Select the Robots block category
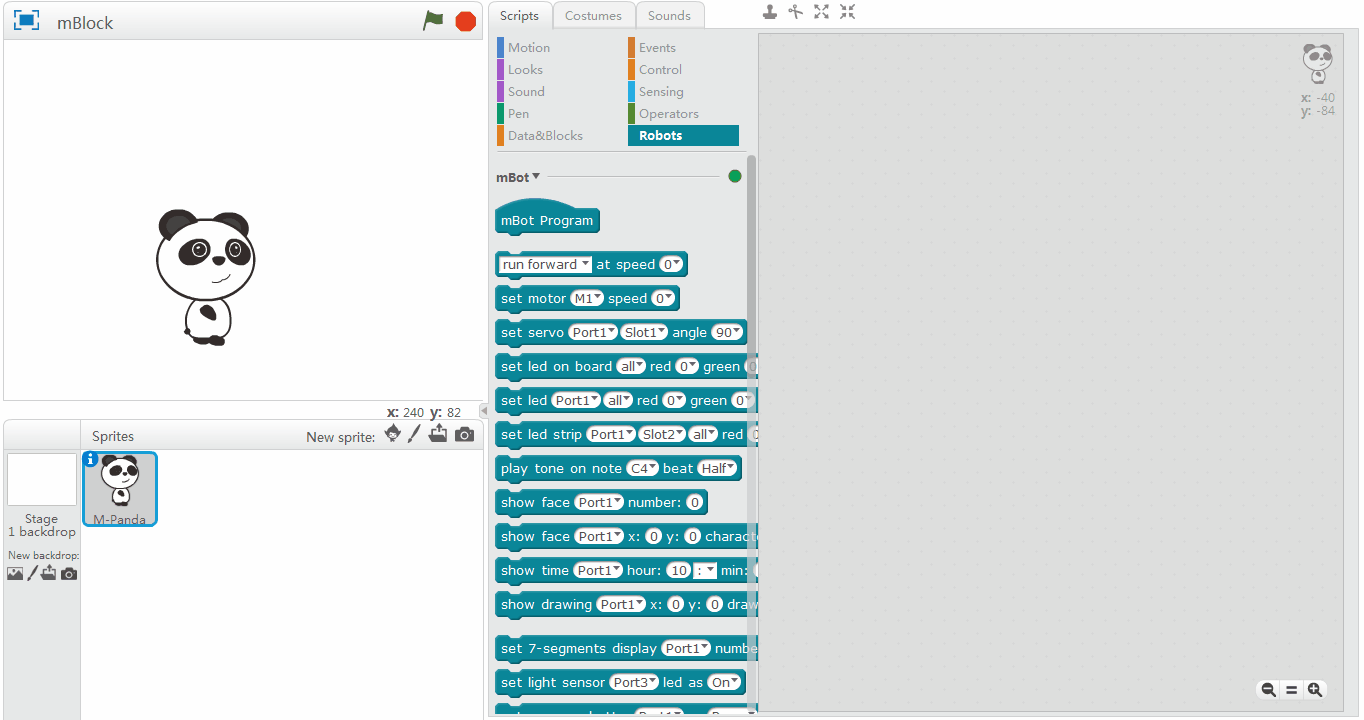 tap(683, 135)
